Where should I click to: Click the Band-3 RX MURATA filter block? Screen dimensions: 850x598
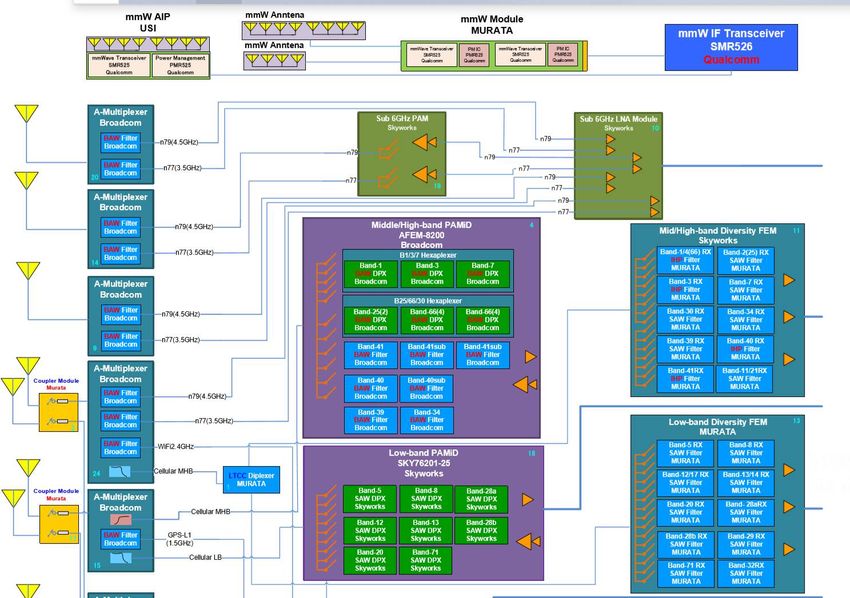(x=686, y=290)
